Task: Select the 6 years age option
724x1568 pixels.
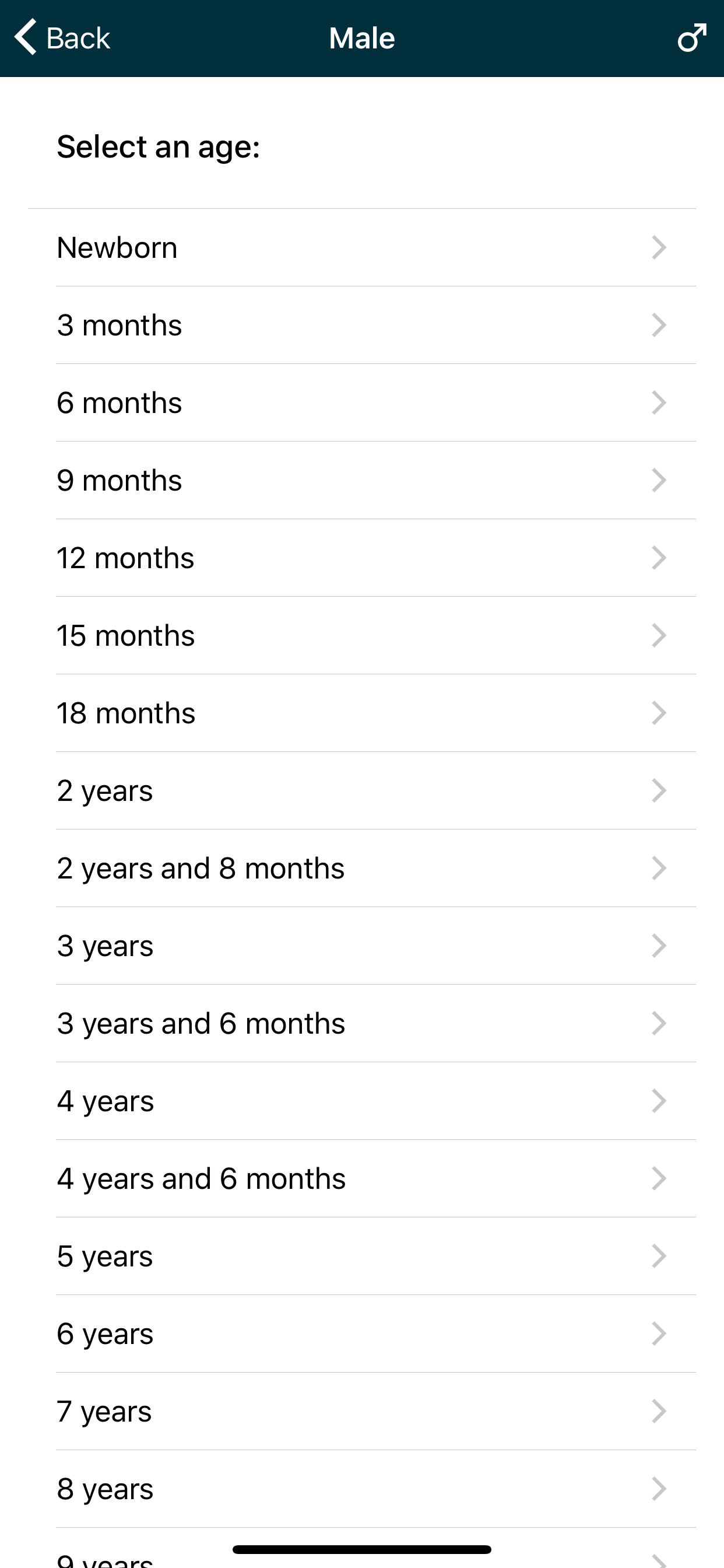Action: pos(106,1333)
